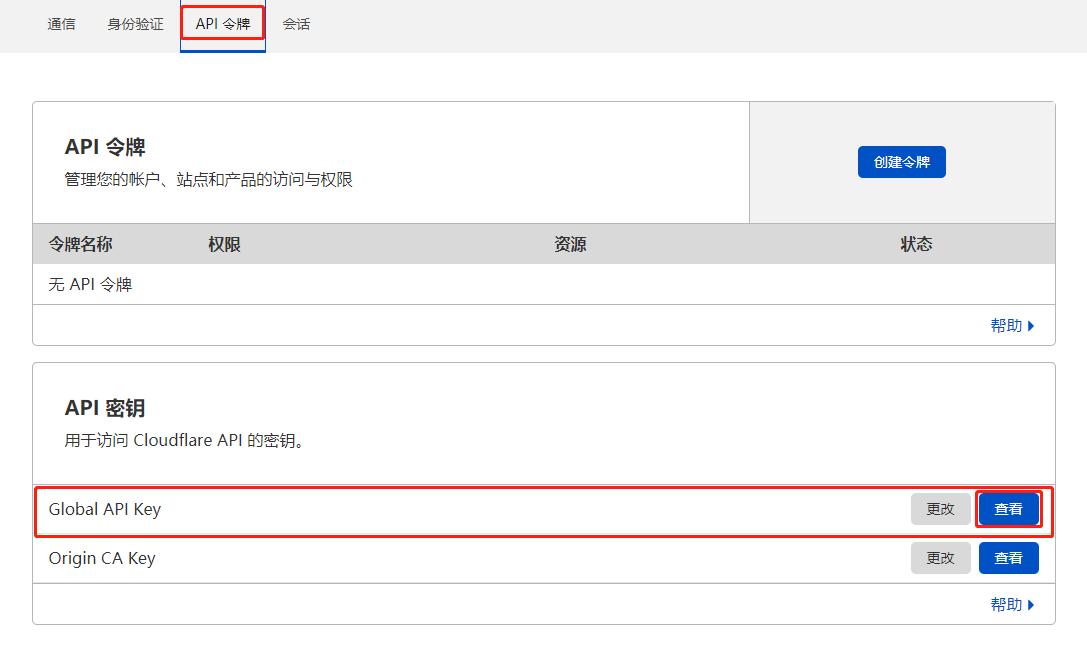Viewport: 1087px width, 652px height.
Task: 查看 the Origin CA Key
Action: [x=1008, y=558]
